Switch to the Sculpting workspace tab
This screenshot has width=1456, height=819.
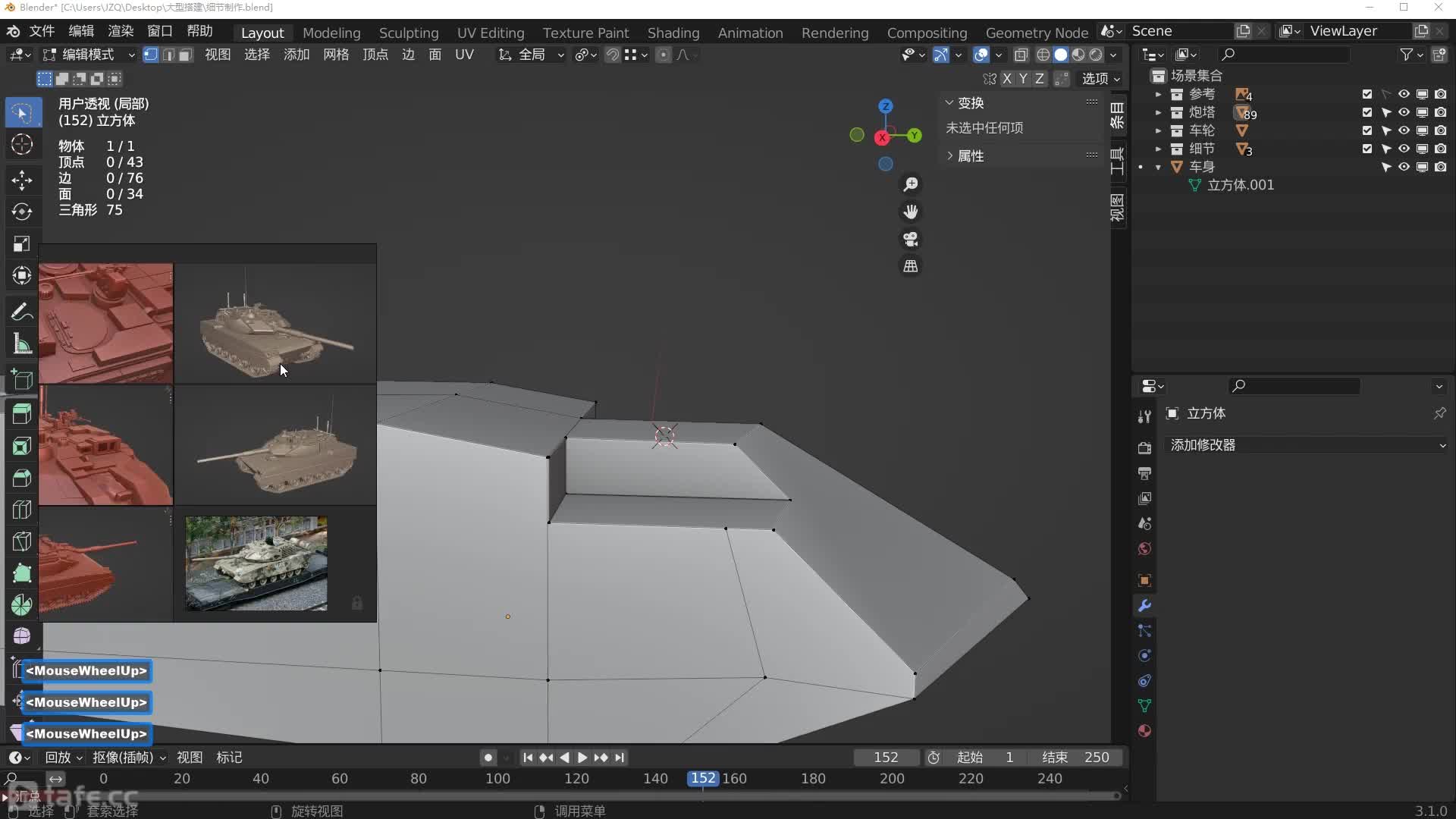pos(408,33)
